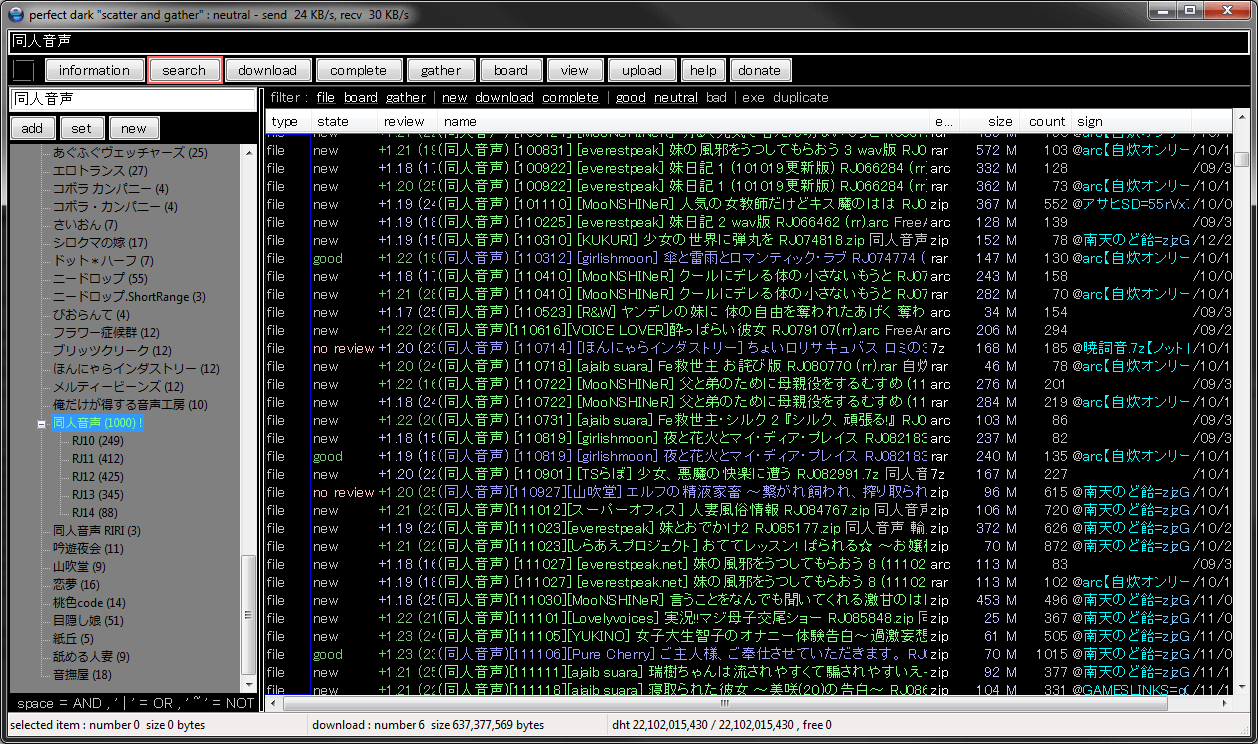Screen dimensions: 1258x744
Task: Sort results by the size column header
Action: [x=1000, y=122]
